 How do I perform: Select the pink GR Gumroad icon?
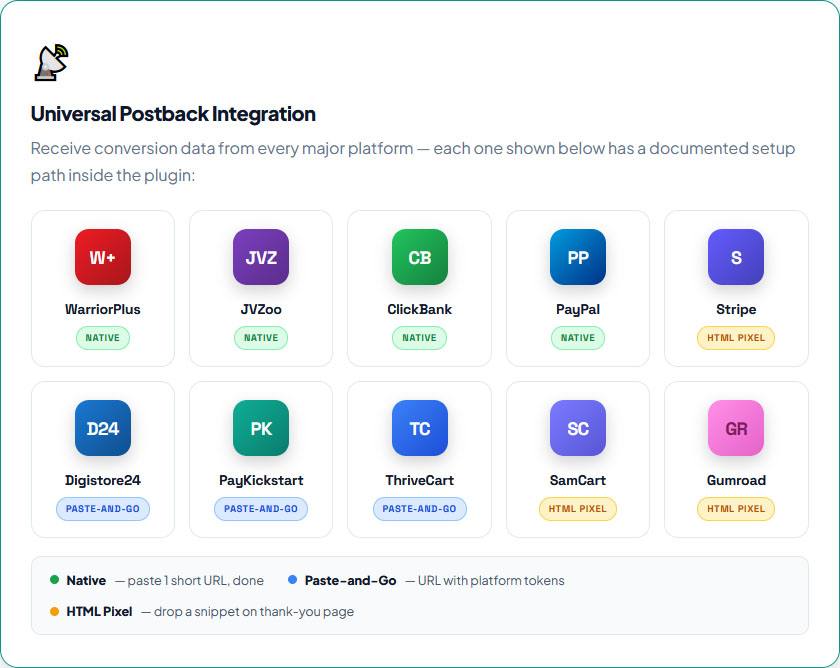[x=736, y=428]
